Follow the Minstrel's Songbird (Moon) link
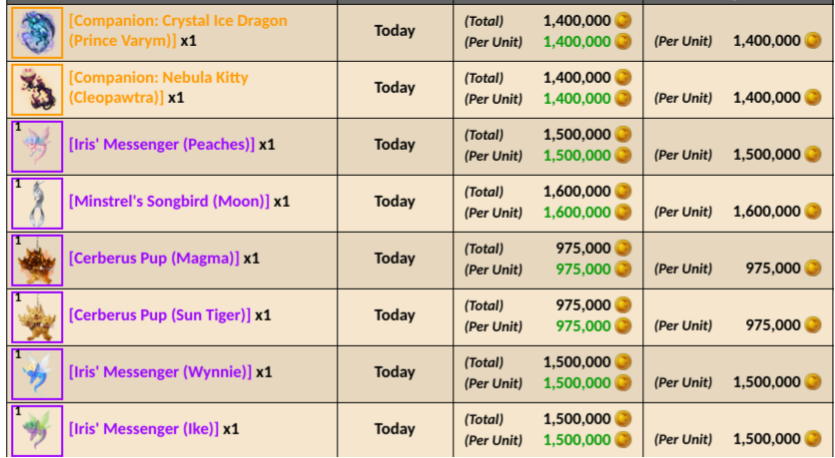 tap(169, 201)
